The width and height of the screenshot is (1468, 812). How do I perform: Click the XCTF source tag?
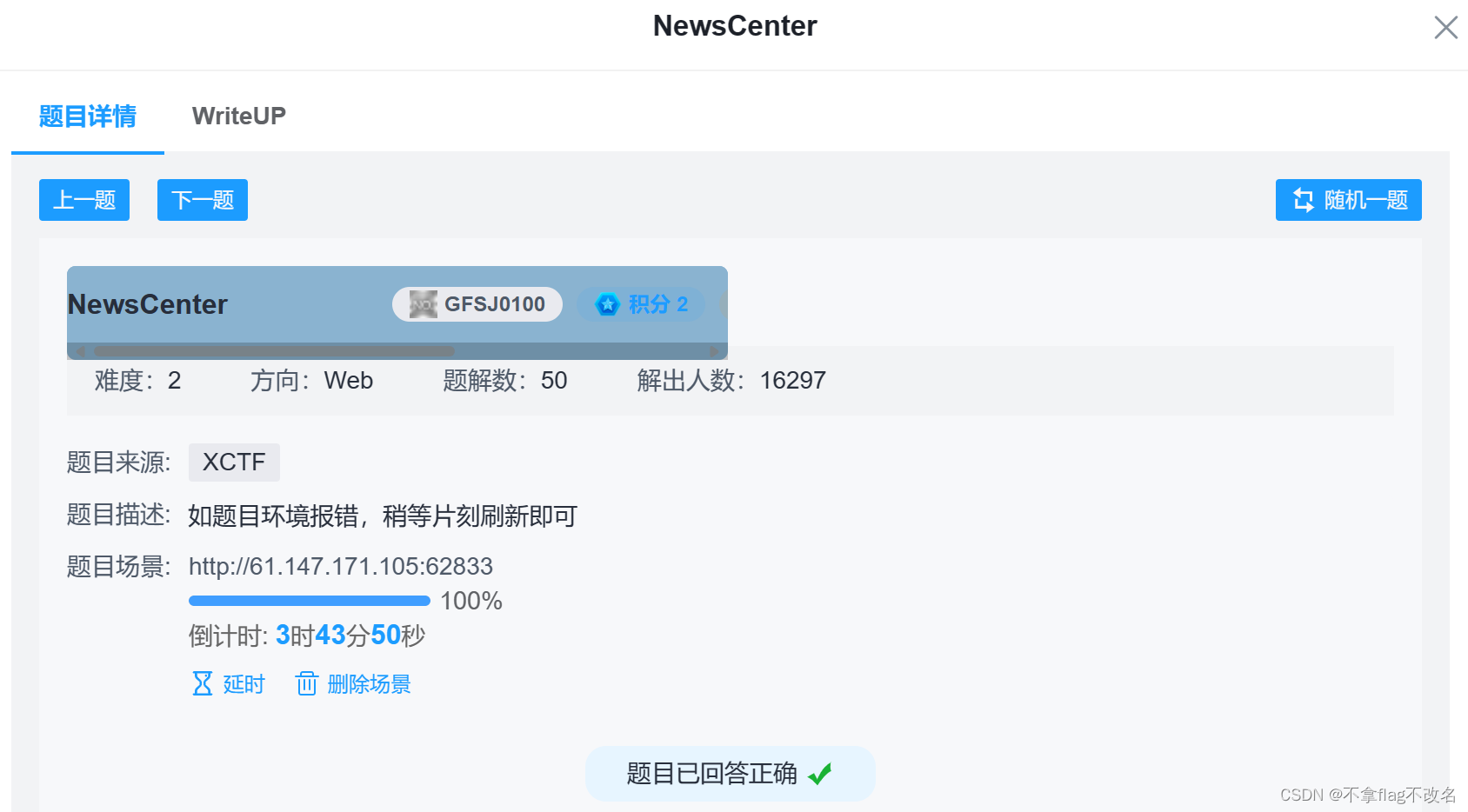[234, 462]
